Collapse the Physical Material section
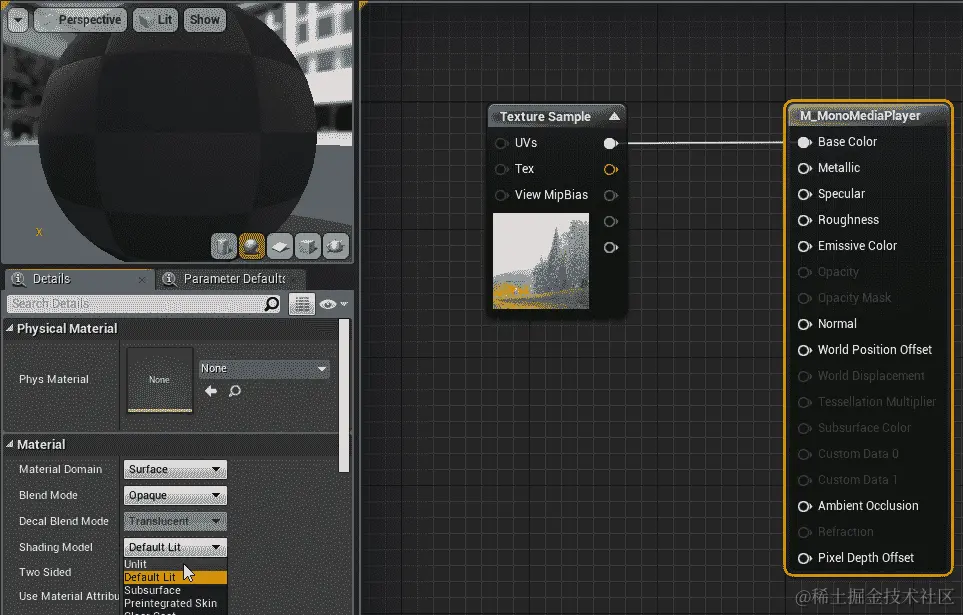This screenshot has height=615, width=963. (x=10, y=329)
